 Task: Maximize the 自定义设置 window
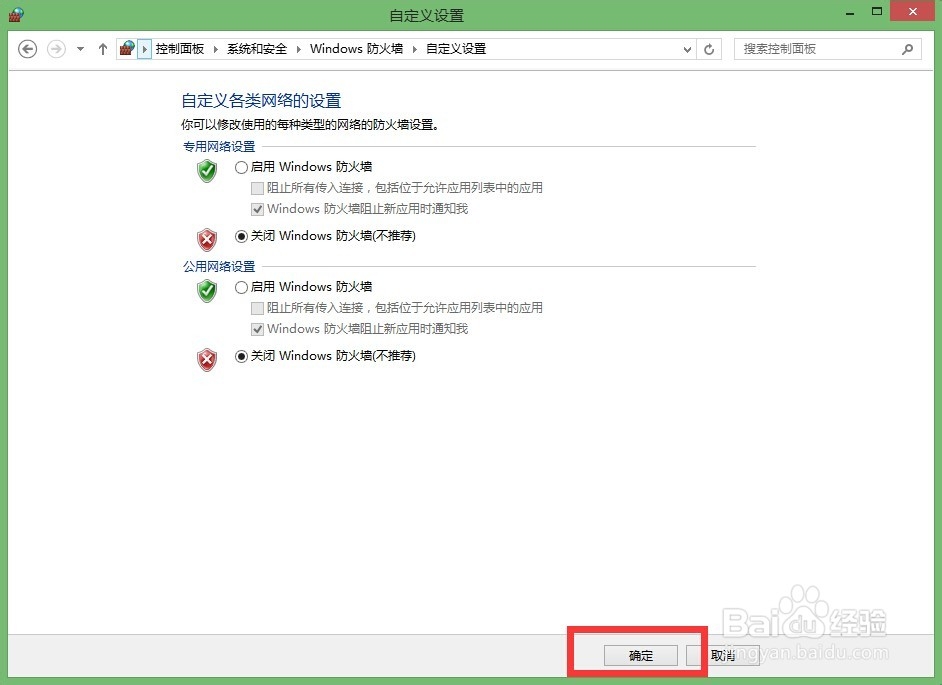click(x=877, y=12)
